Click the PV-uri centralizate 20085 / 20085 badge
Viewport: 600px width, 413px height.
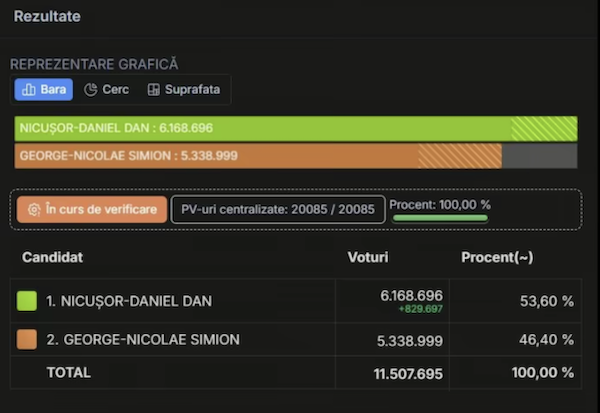pos(279,210)
